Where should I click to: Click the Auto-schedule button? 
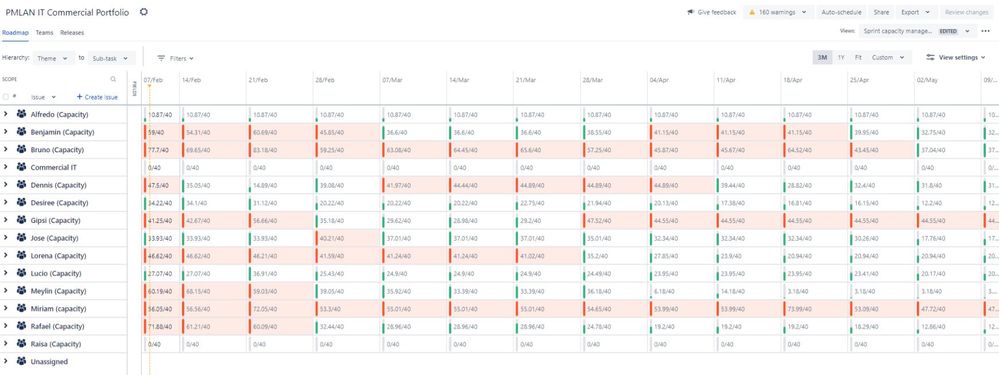(841, 12)
